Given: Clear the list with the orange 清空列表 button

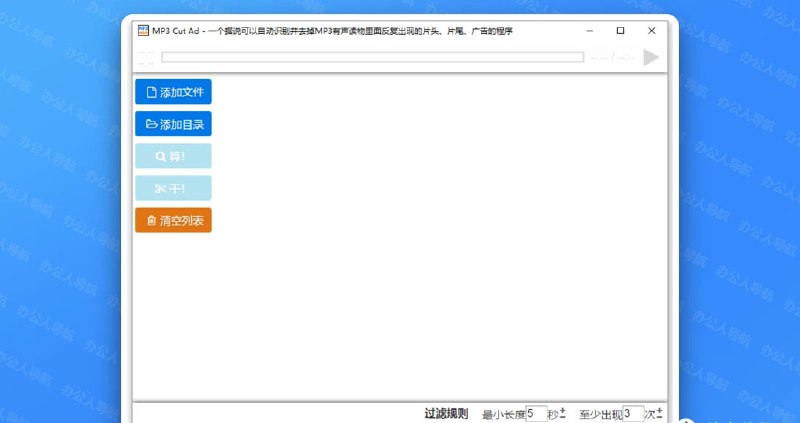Looking at the screenshot, I should (173, 220).
